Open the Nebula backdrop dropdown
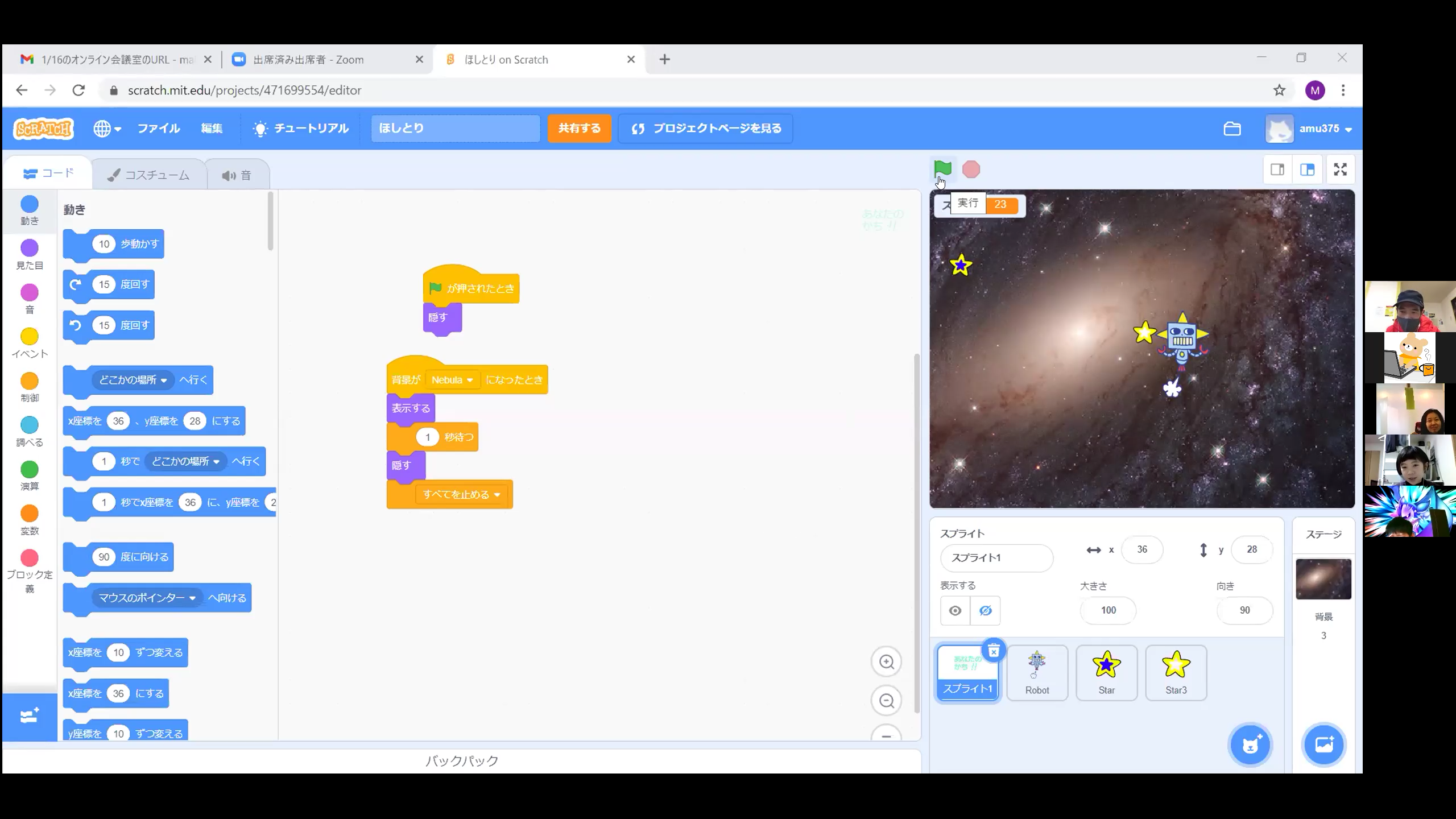This screenshot has height=819, width=1456. (452, 380)
